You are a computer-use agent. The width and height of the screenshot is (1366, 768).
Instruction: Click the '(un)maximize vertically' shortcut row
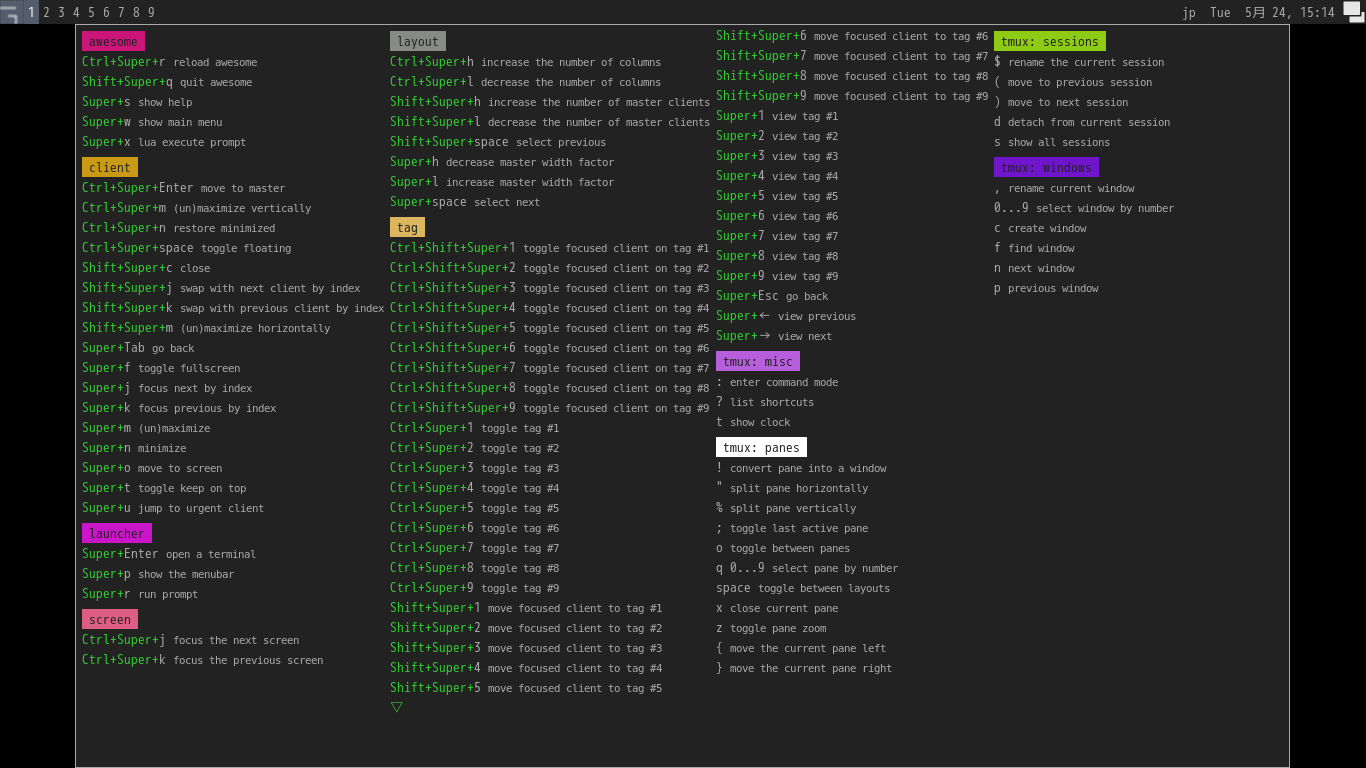coord(197,208)
